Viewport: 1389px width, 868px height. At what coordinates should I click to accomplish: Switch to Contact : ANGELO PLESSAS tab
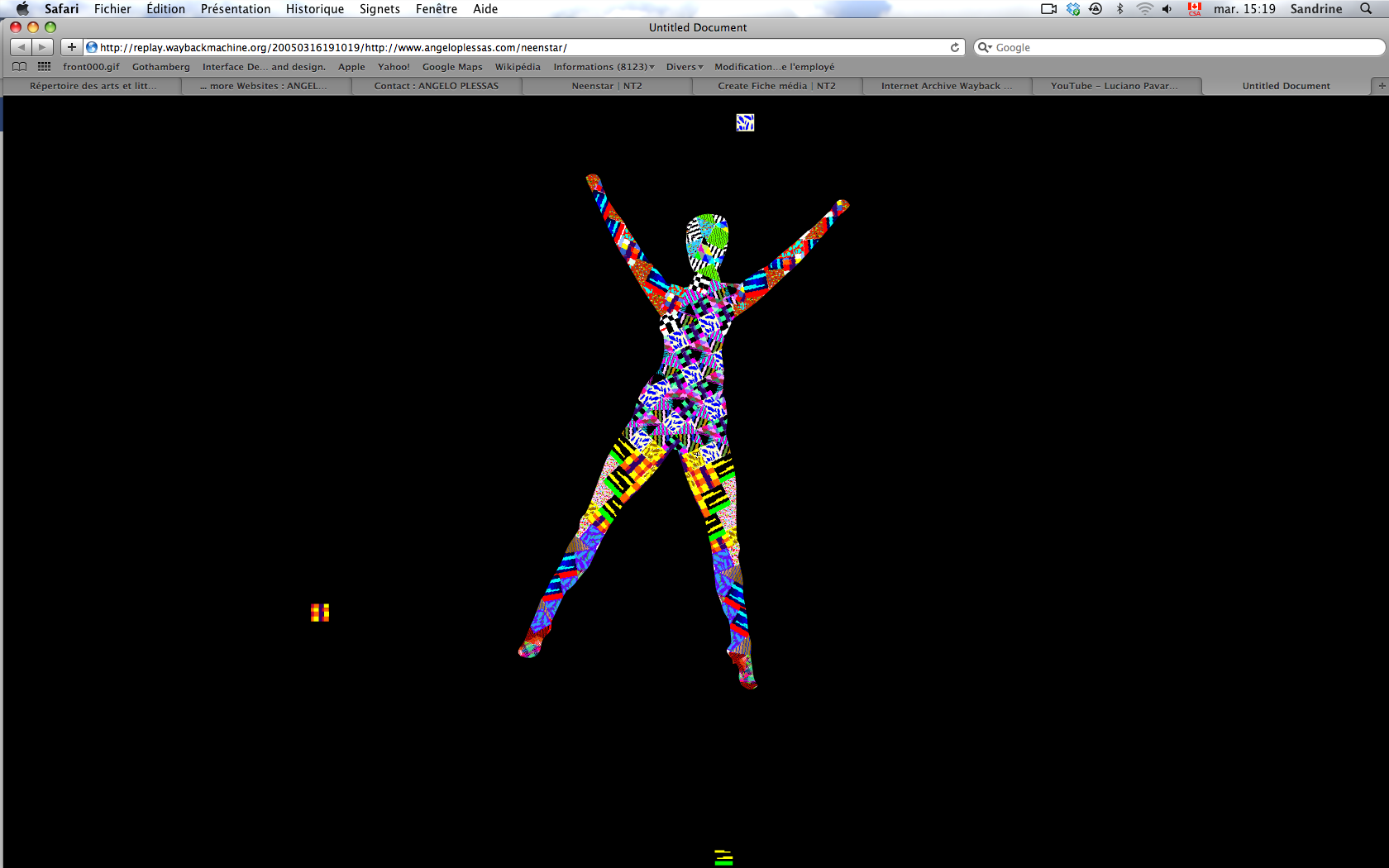[x=437, y=86]
